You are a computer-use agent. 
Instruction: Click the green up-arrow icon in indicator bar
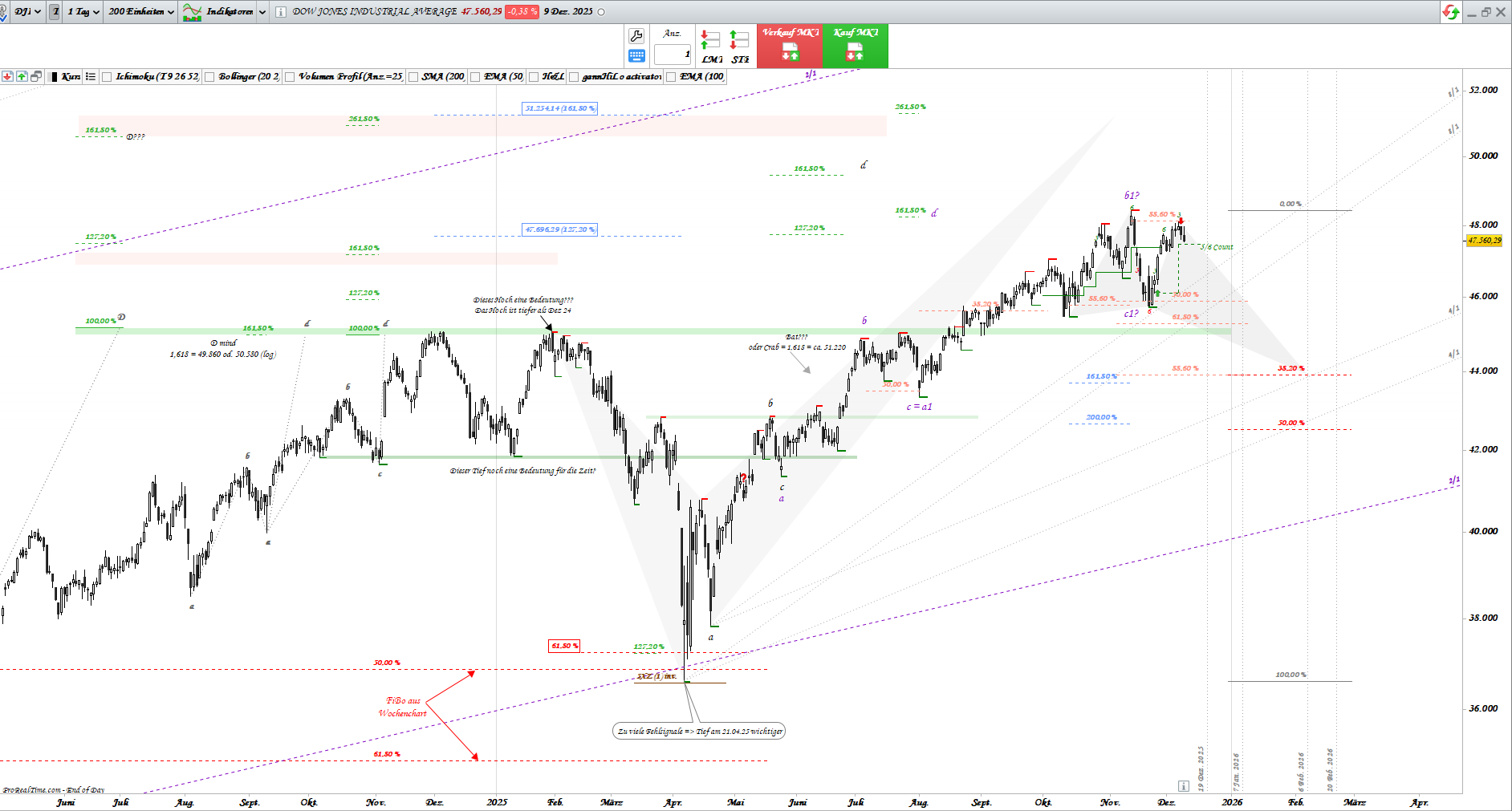[x=22, y=76]
